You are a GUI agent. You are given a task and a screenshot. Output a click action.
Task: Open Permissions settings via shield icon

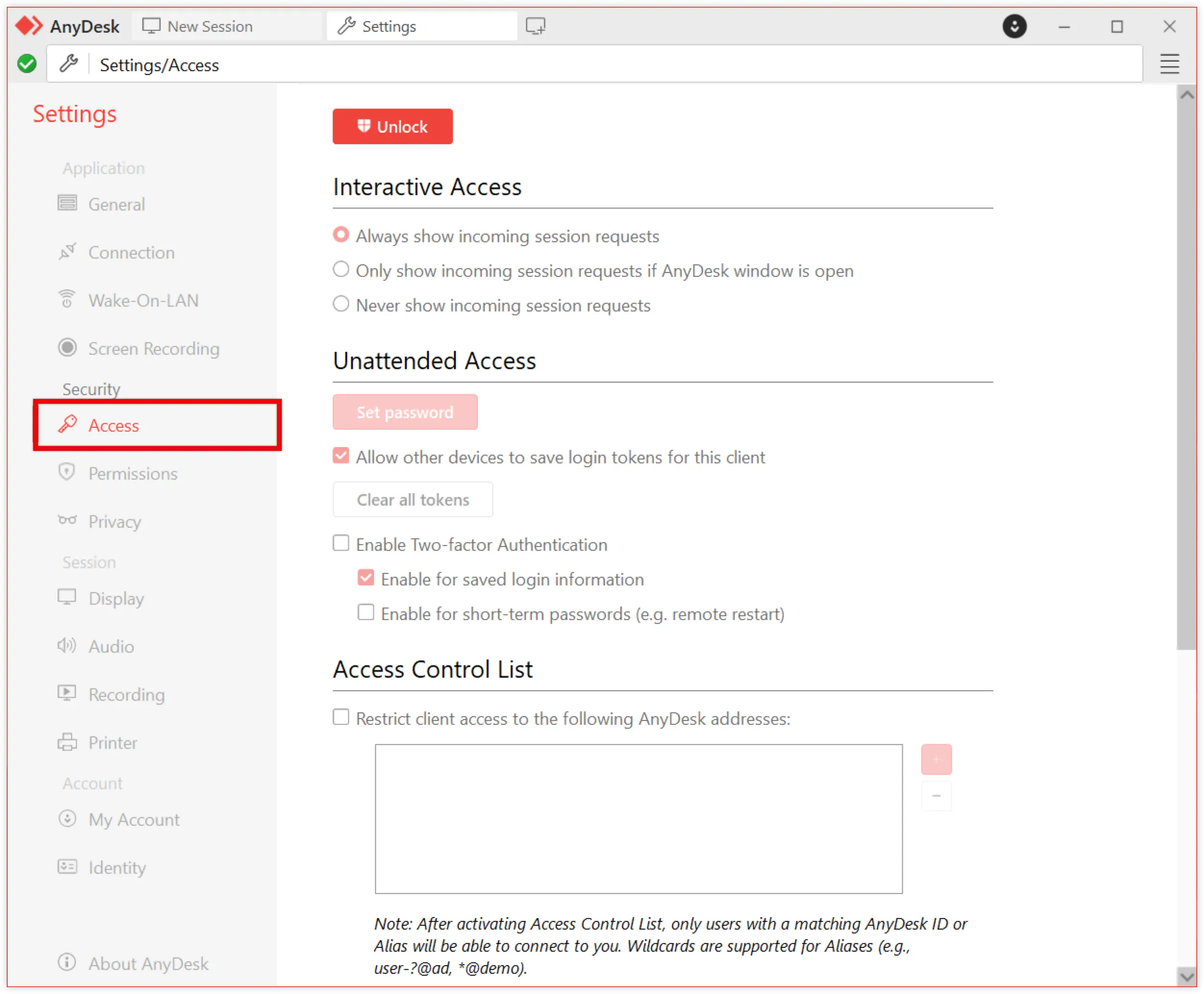pyautogui.click(x=67, y=472)
